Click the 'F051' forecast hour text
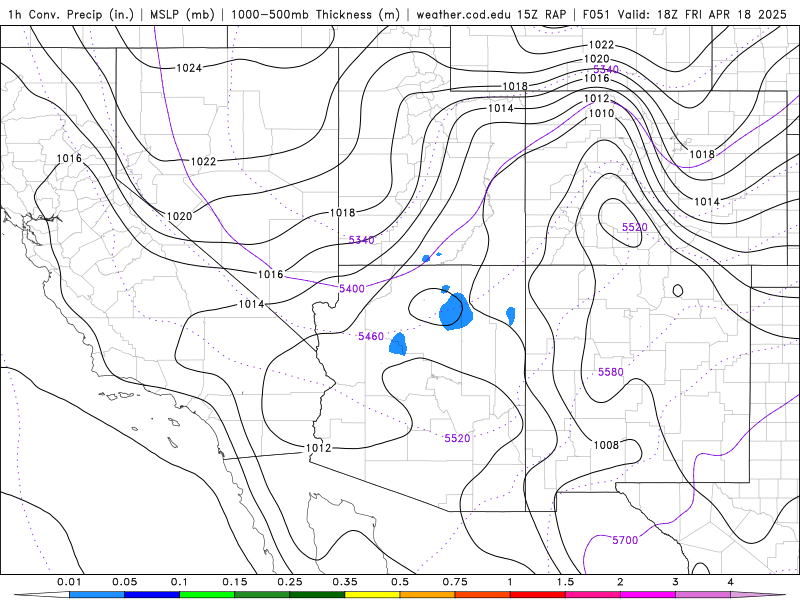The width and height of the screenshot is (800, 600). (596, 14)
